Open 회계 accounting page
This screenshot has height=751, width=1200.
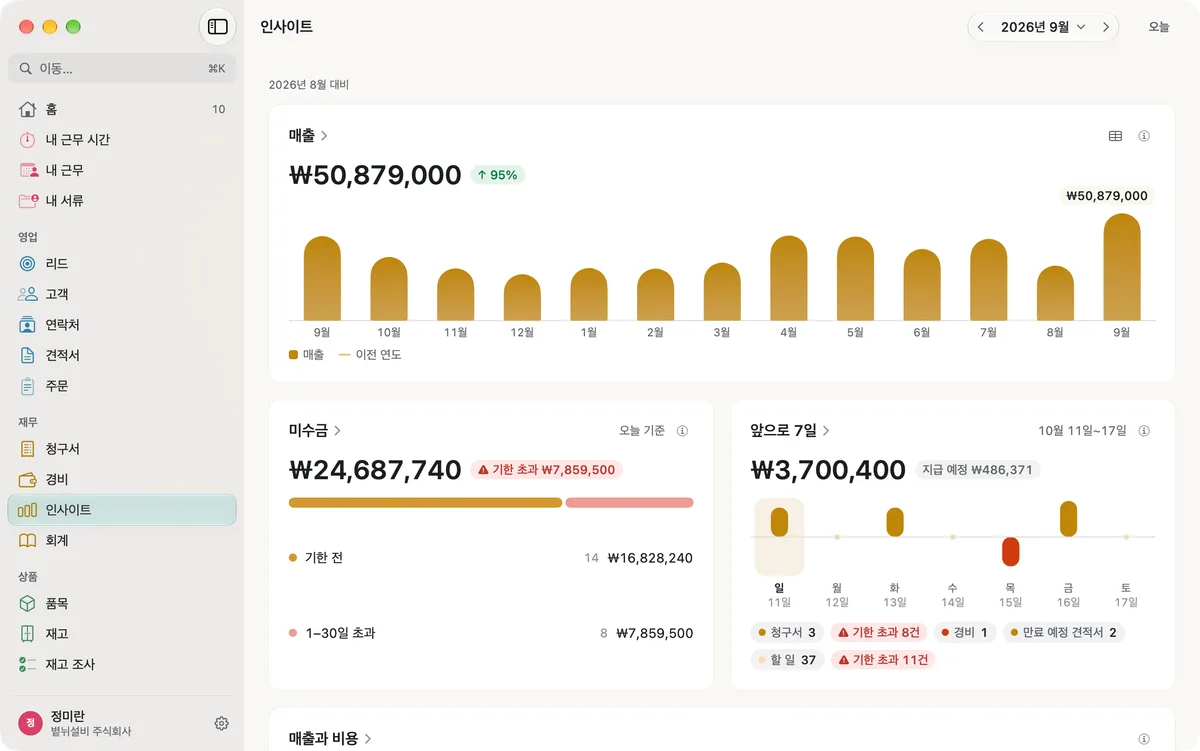pos(122,540)
